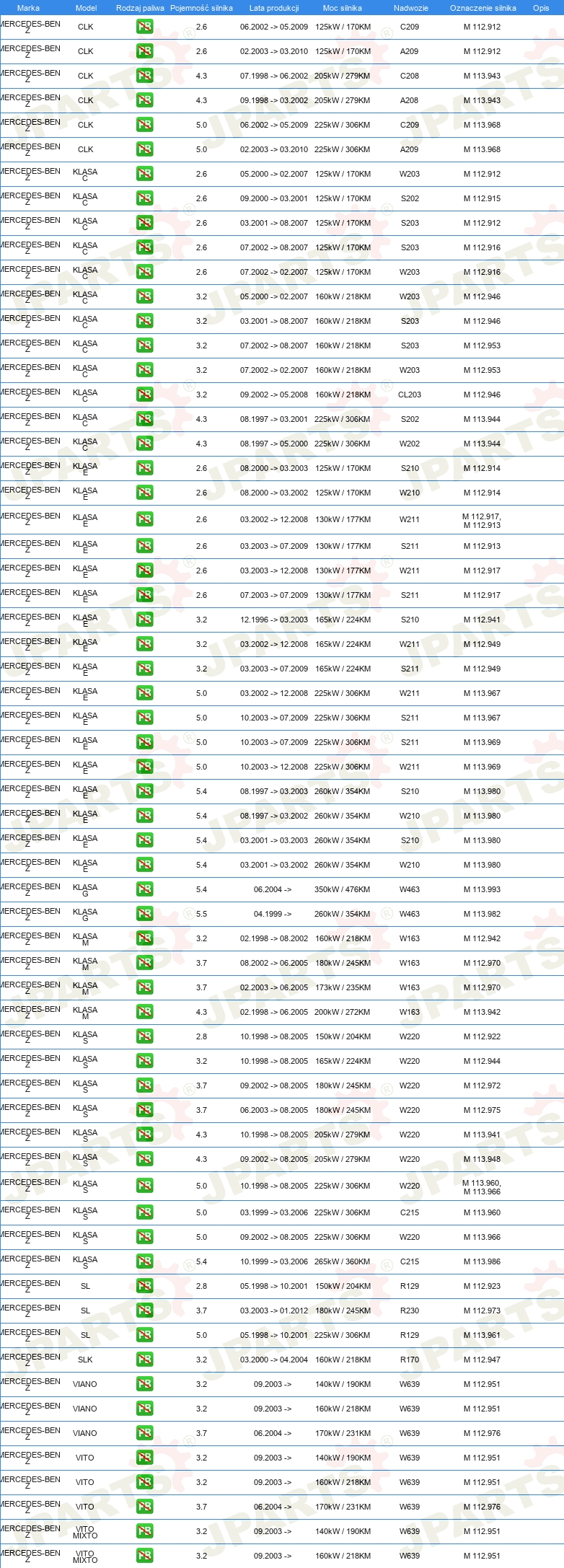Click the fuel icon in the C215 M 113.960 row
The image size is (564, 1568).
[x=144, y=1212]
